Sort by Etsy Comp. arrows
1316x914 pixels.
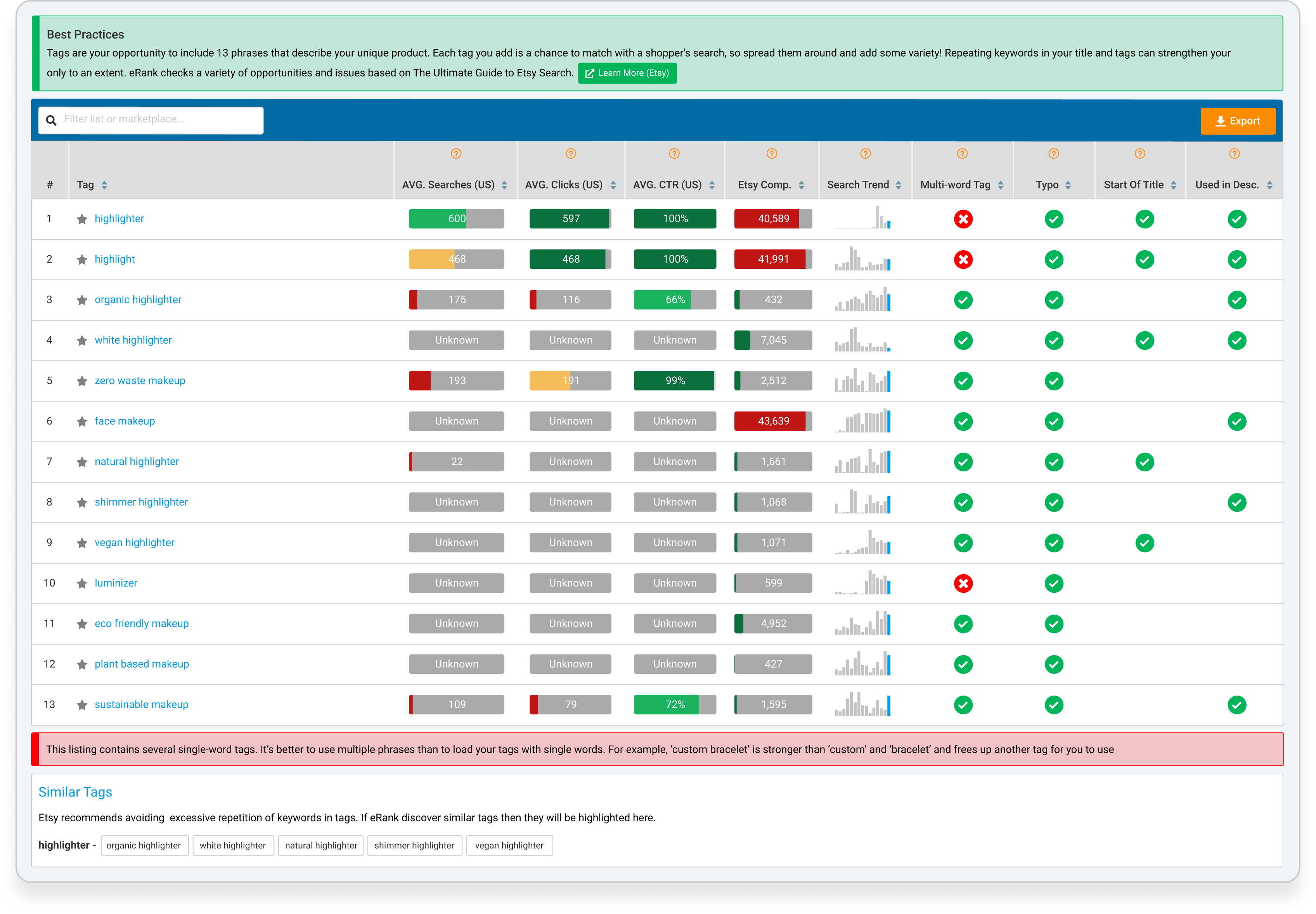pos(801,185)
